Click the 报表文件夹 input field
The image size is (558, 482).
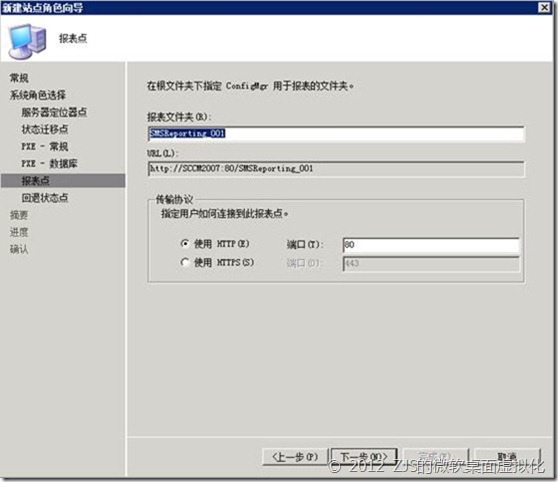pyautogui.click(x=336, y=134)
